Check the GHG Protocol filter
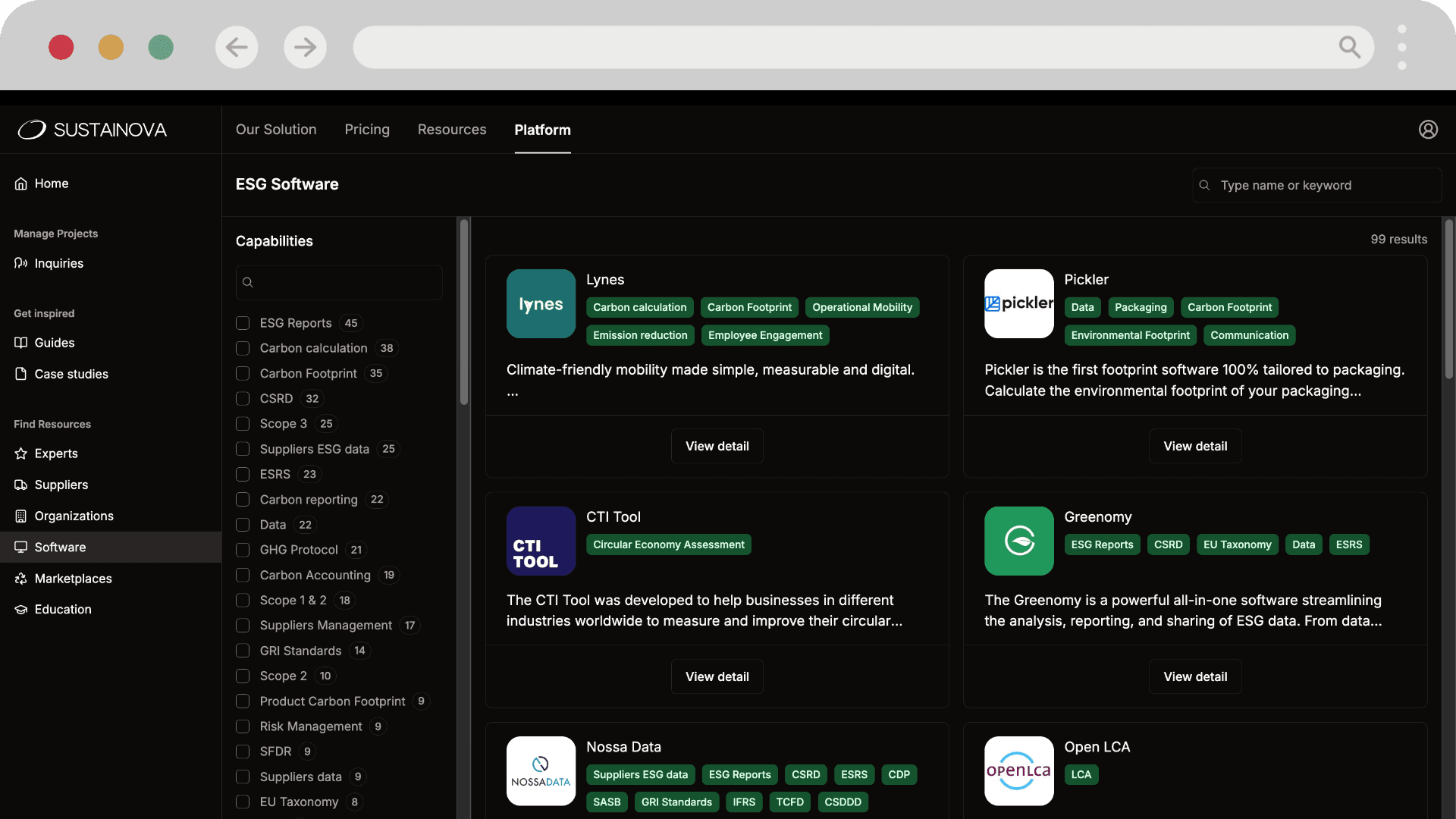 243,550
